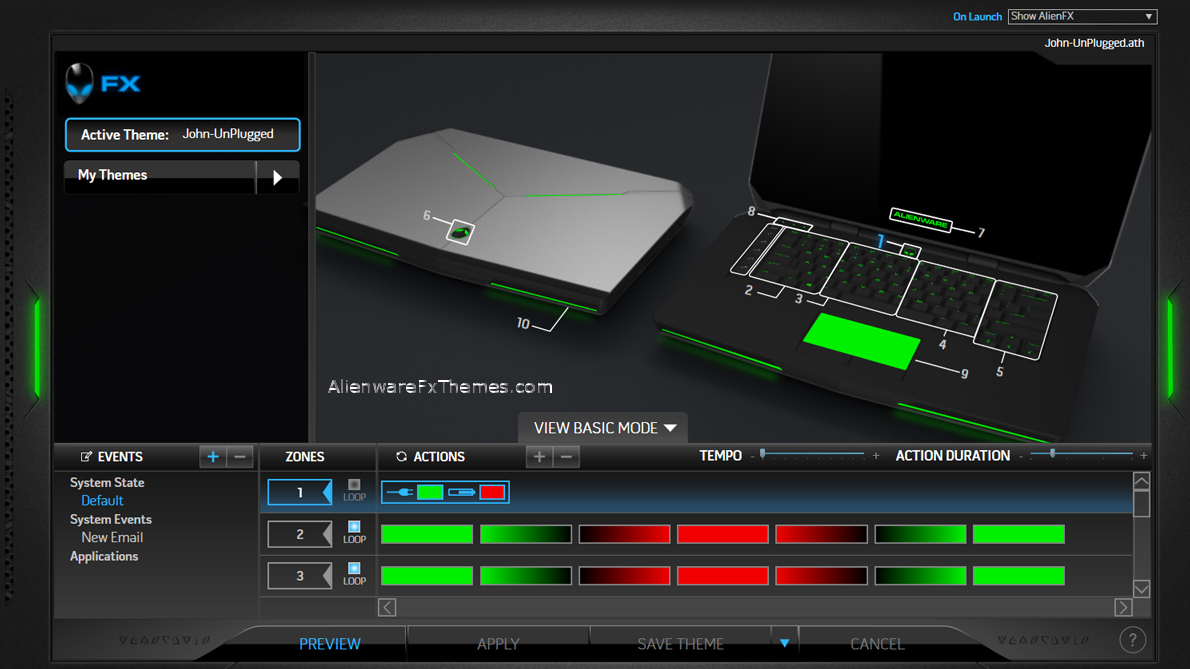Decrease tempo with minus sign
The height and width of the screenshot is (669, 1190).
coord(752,456)
